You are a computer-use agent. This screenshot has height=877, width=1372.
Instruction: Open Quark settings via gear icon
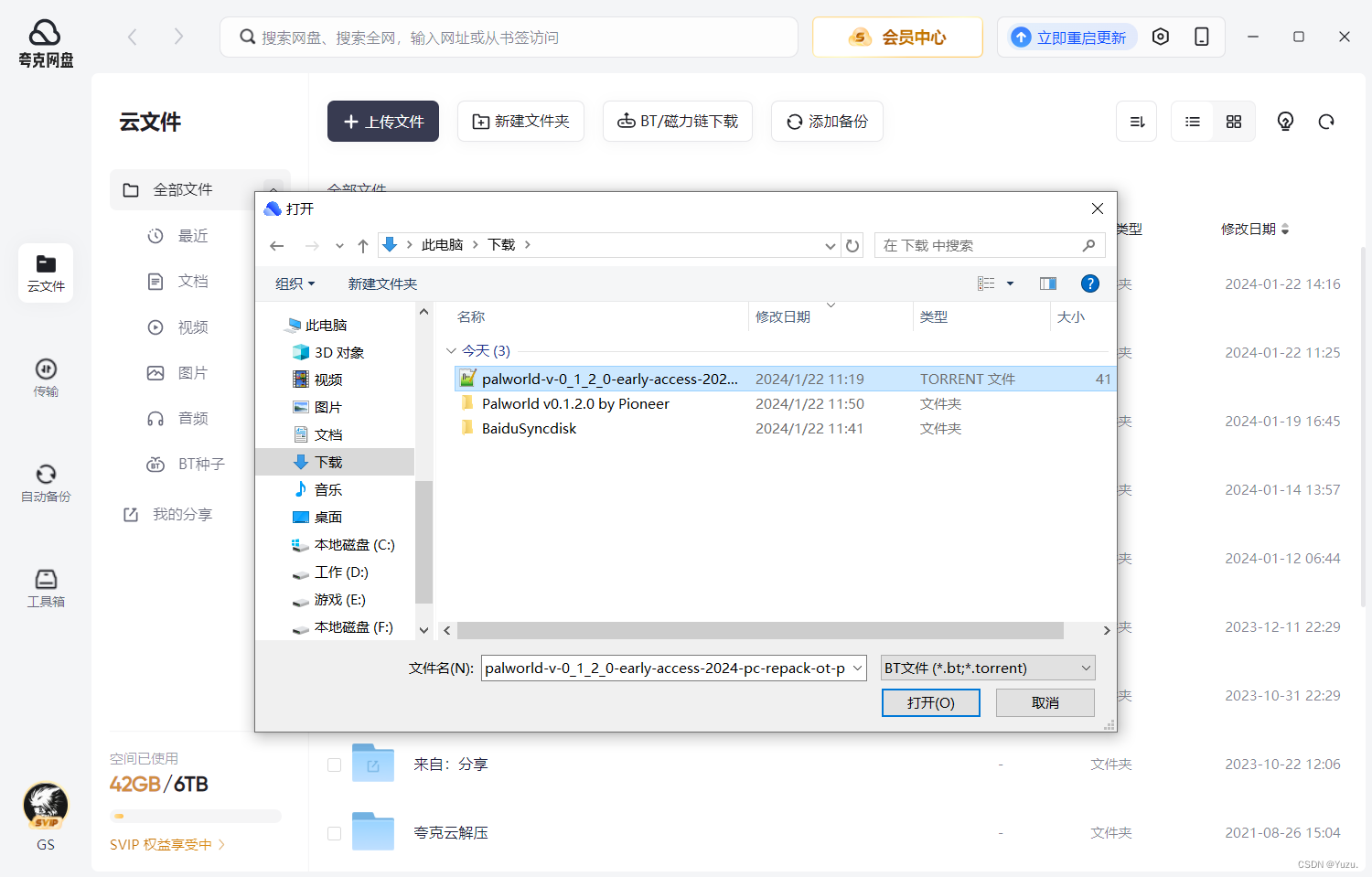[1161, 37]
